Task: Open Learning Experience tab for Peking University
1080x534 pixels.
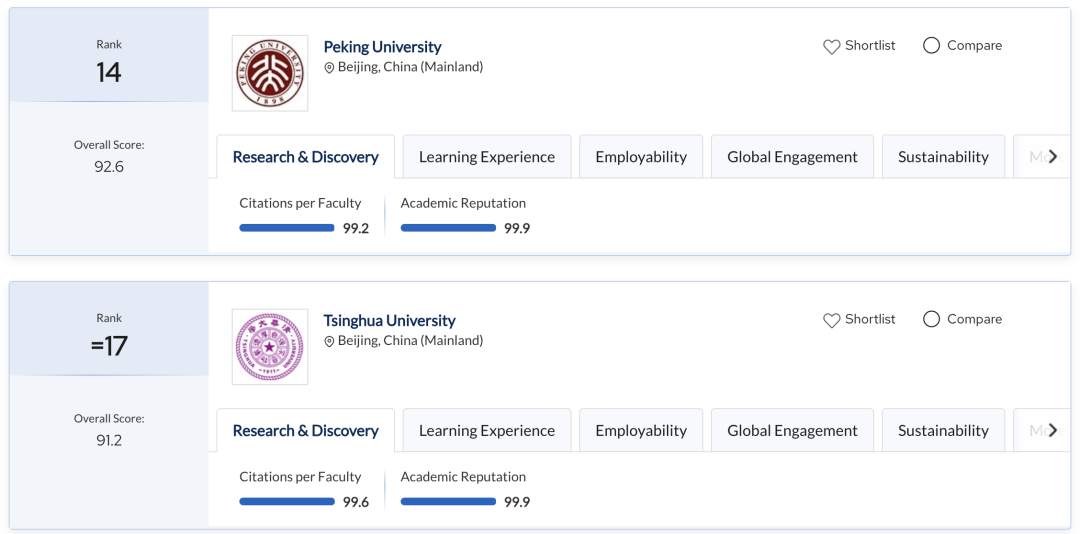Action: point(487,156)
